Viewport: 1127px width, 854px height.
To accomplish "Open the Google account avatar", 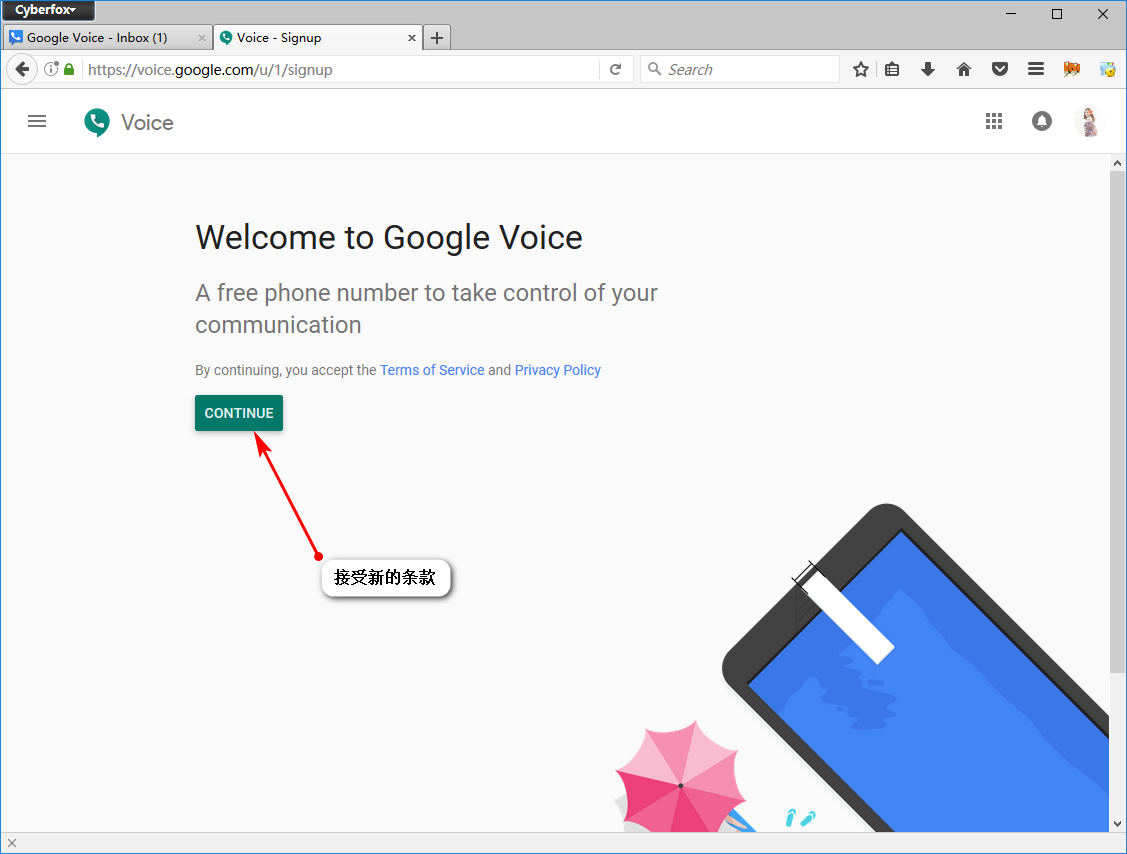I will [1090, 121].
